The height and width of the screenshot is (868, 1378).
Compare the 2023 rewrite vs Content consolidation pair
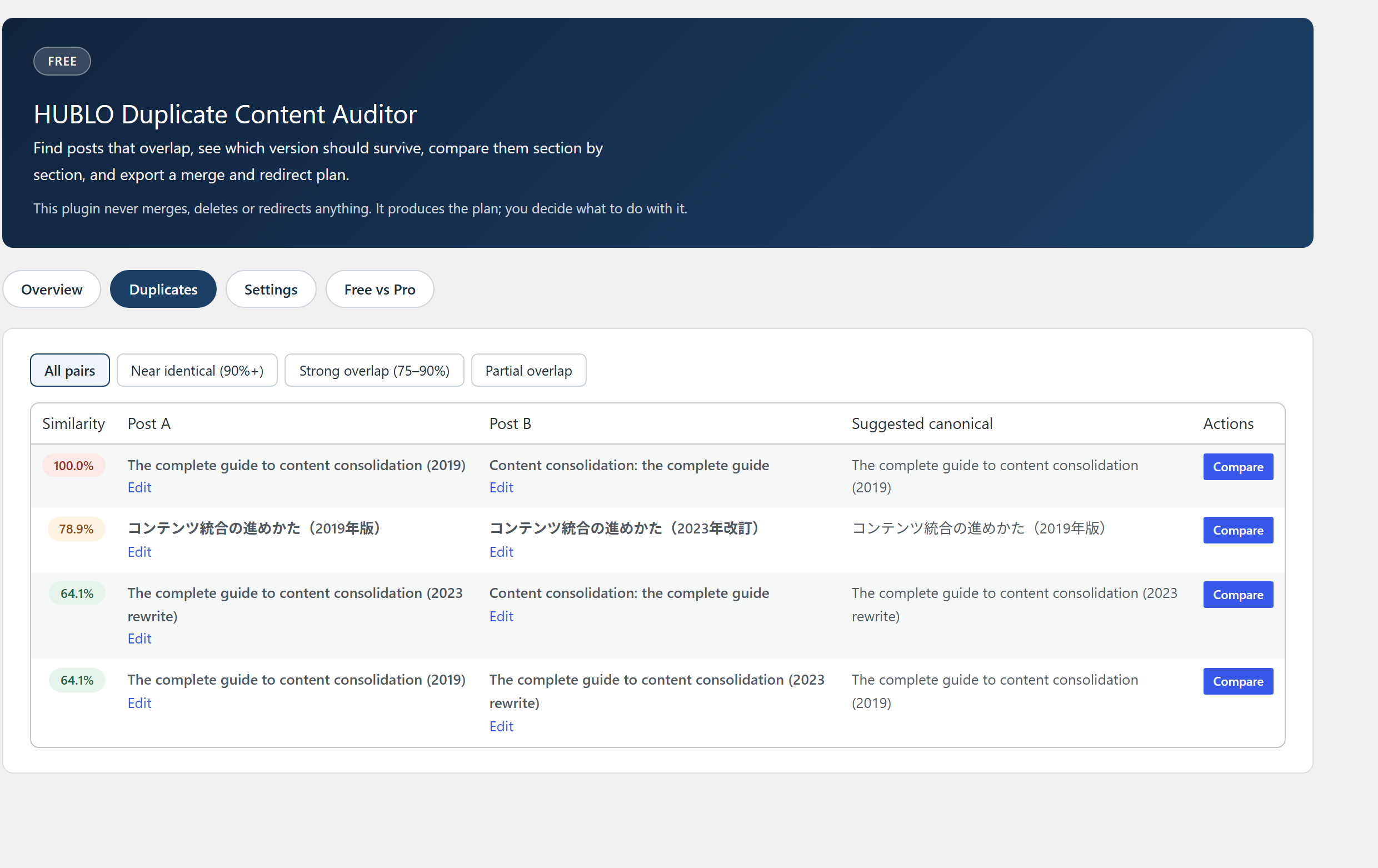pos(1238,595)
